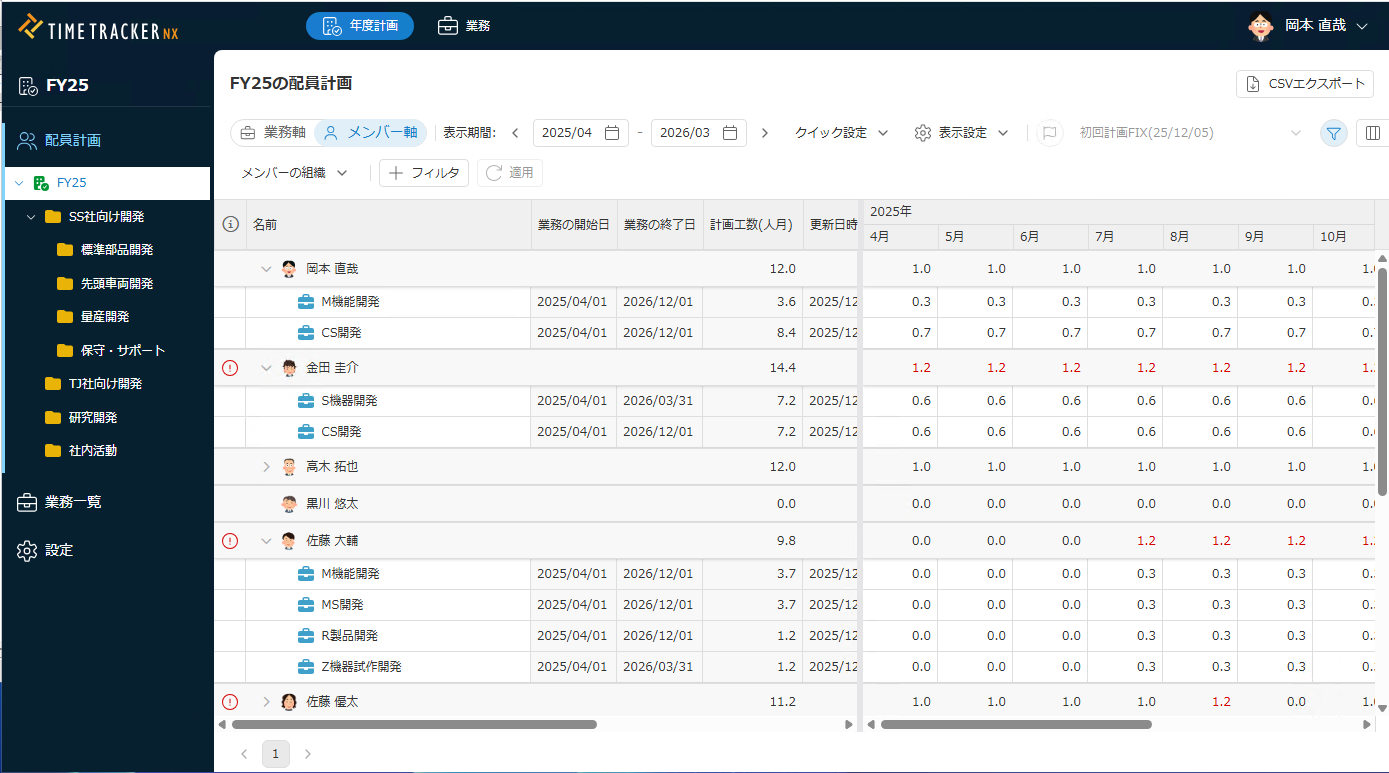Click the start date calendar icon
1389x773 pixels.
[x=612, y=133]
